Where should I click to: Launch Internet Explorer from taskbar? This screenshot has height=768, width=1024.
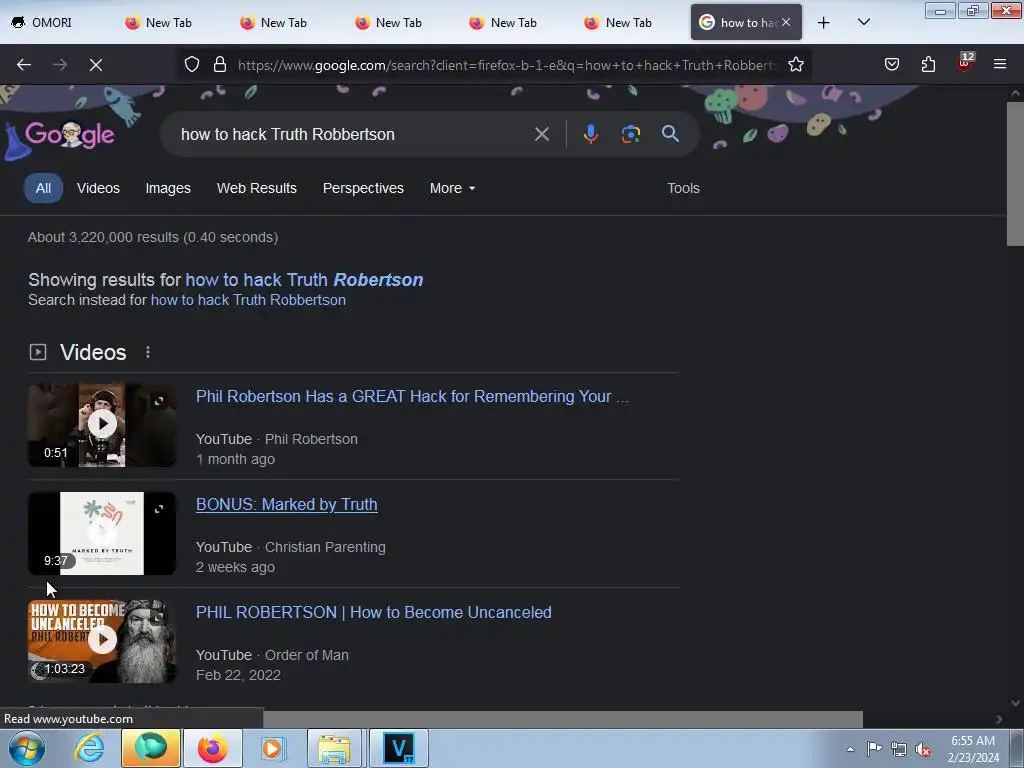coord(89,748)
